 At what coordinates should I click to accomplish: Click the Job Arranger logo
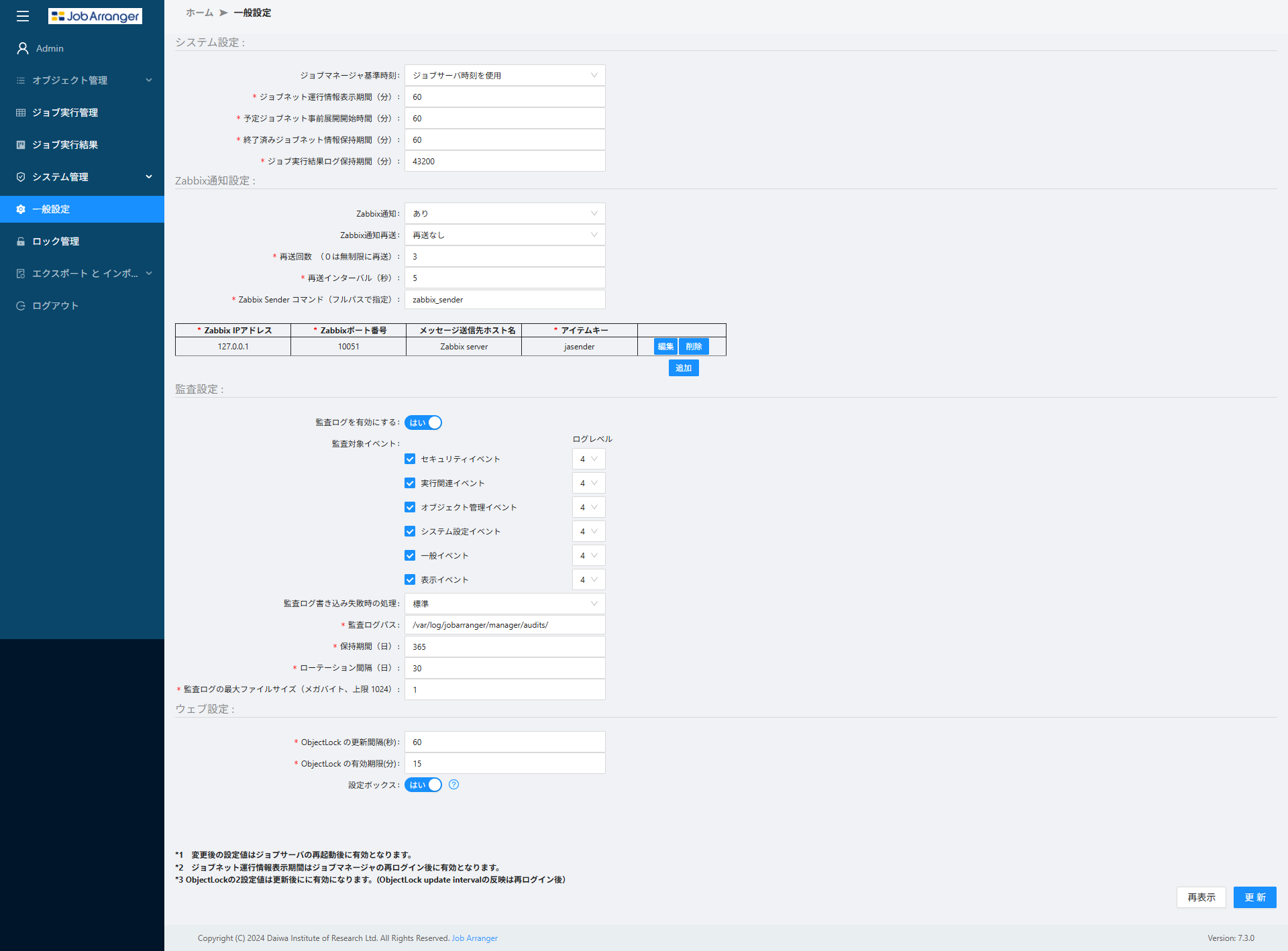tap(95, 16)
